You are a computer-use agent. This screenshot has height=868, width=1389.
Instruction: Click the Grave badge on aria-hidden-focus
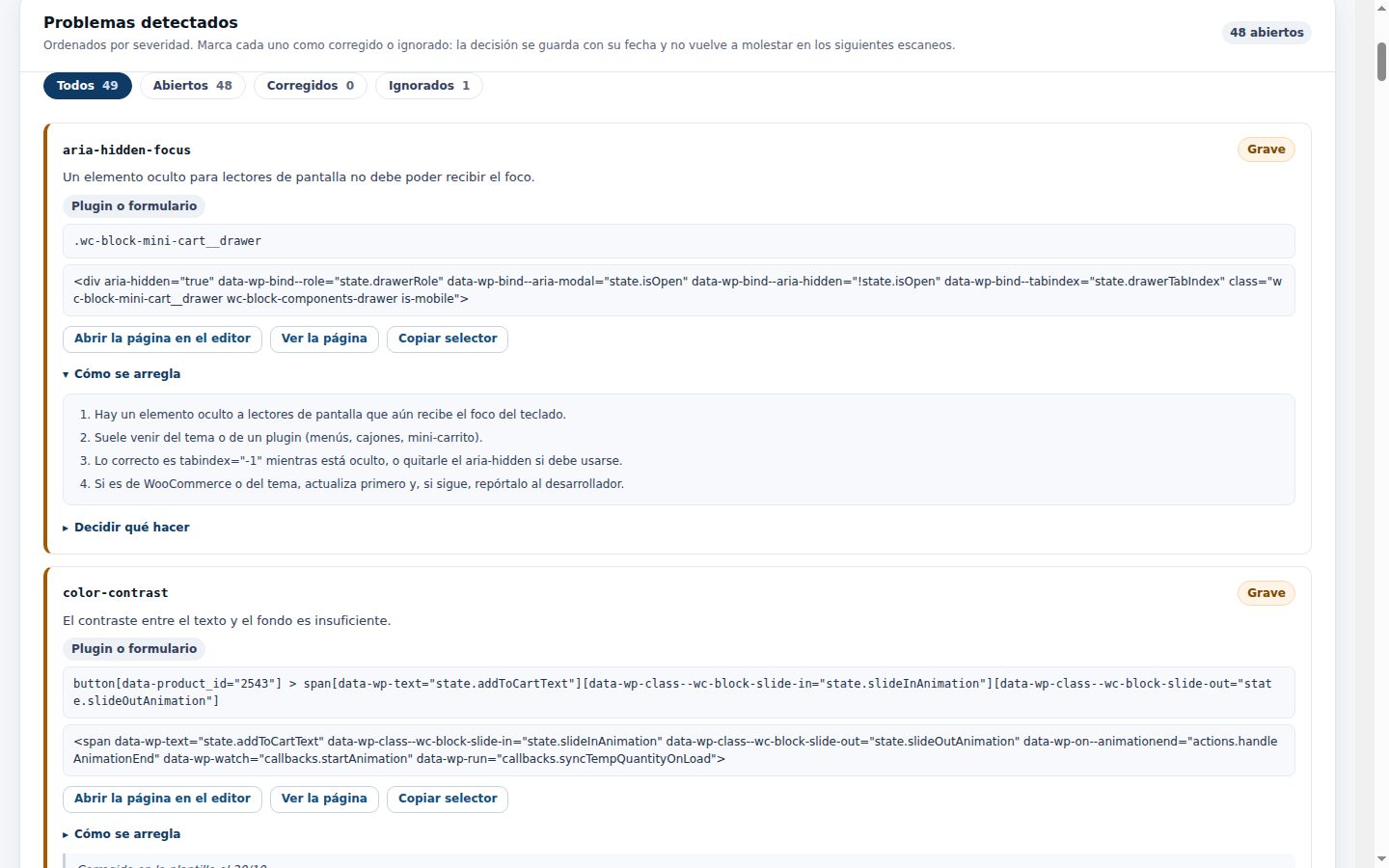click(1266, 149)
